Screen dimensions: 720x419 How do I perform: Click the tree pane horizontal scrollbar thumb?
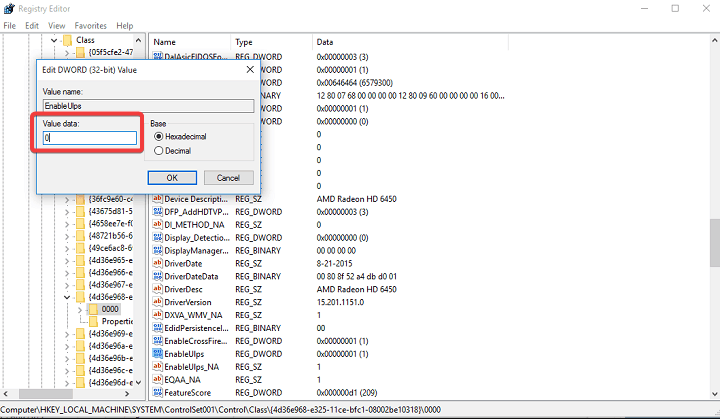point(46,394)
